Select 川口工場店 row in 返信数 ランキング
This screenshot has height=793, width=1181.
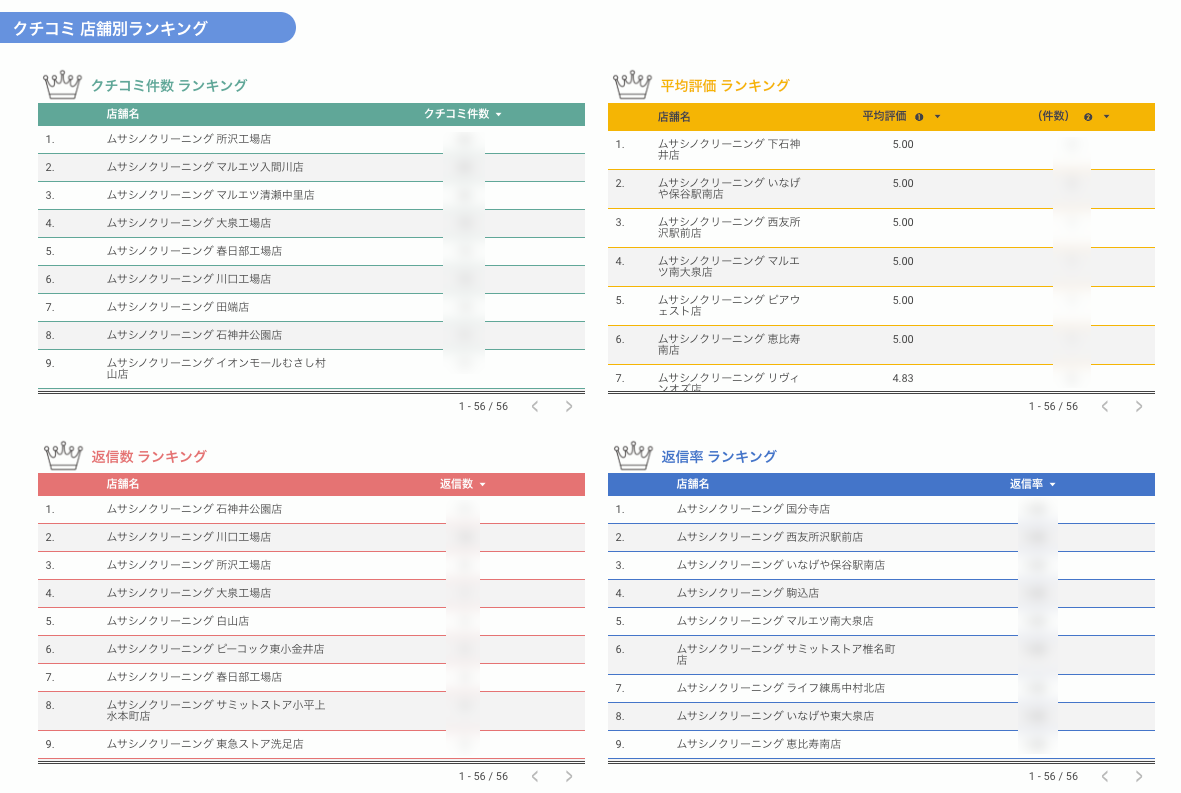coord(311,538)
